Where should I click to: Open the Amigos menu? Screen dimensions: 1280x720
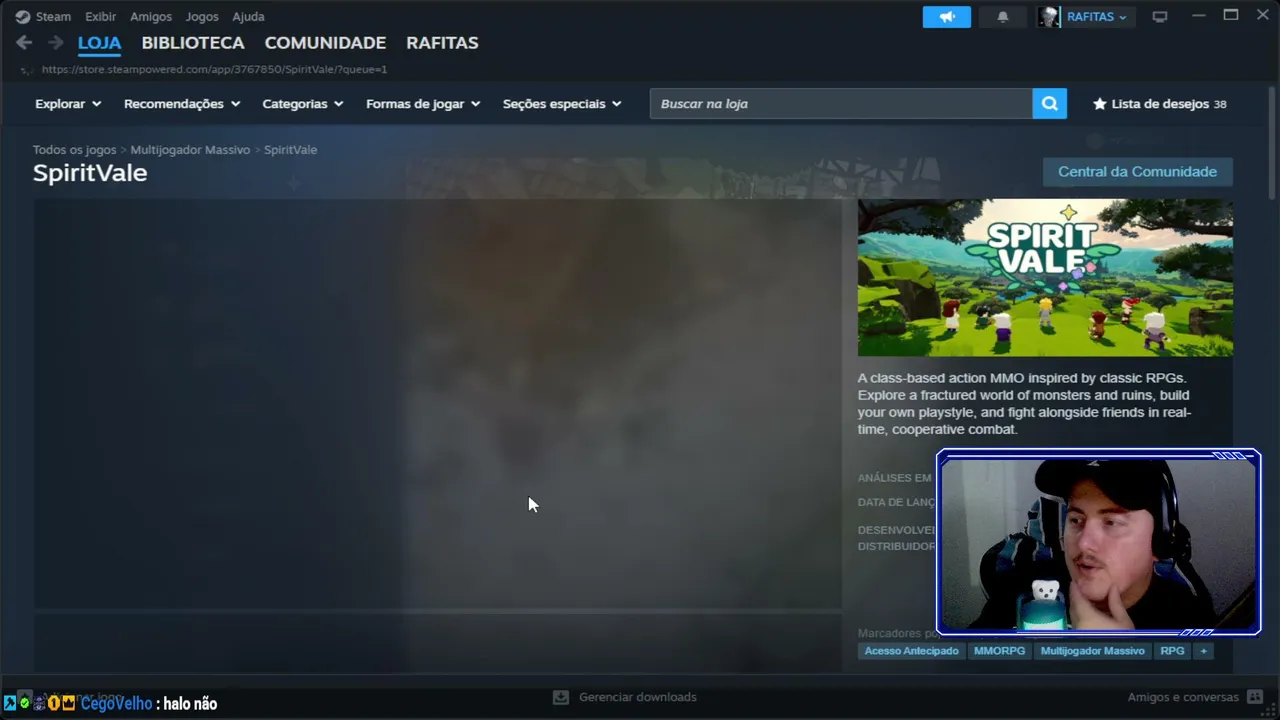pyautogui.click(x=151, y=17)
